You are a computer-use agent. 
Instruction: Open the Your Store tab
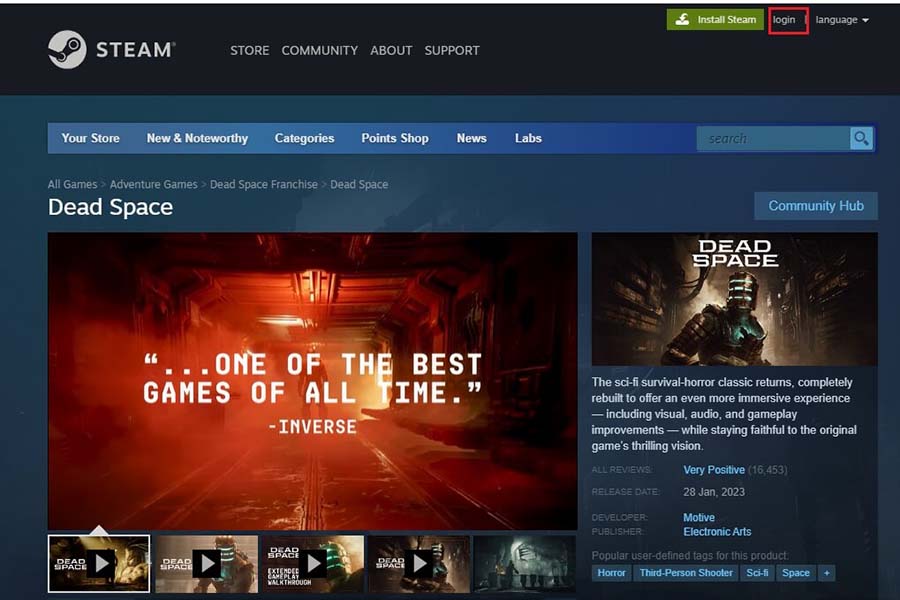coord(91,138)
